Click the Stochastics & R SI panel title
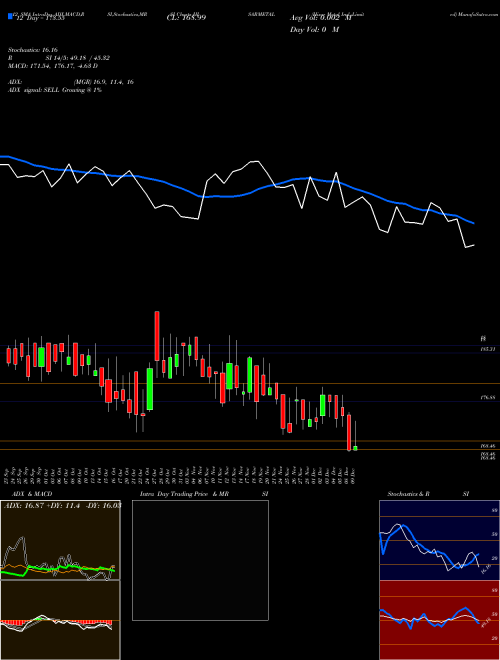The height and width of the screenshot is (660, 500). [428, 494]
